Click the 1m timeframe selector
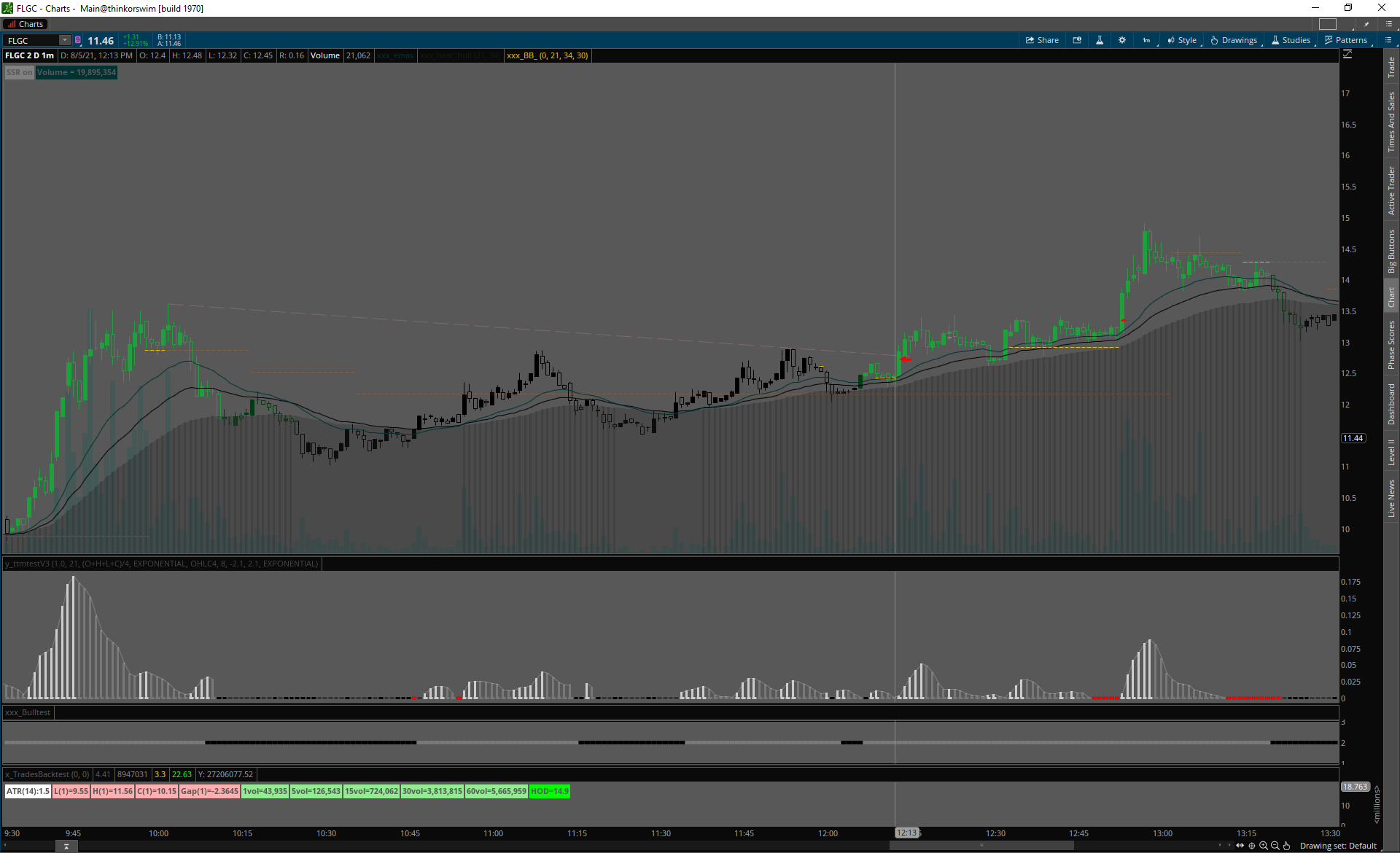The image size is (1400, 853). click(x=1146, y=40)
